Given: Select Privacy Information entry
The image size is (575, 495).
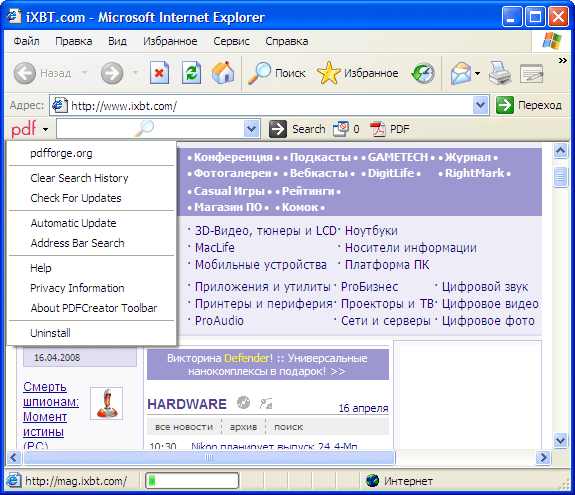Looking at the screenshot, I should (92, 288).
